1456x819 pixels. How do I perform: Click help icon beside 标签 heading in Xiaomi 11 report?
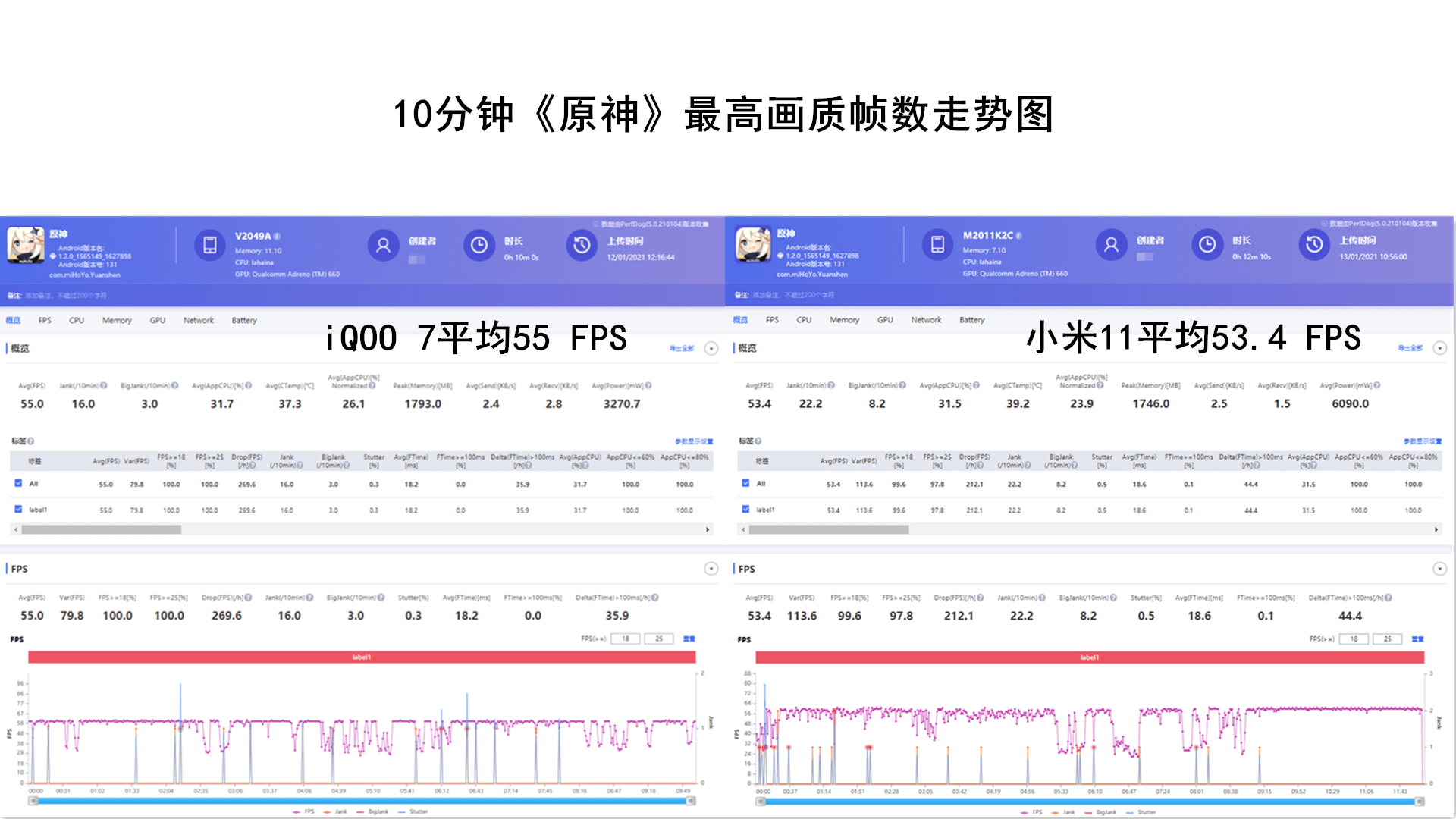tap(758, 441)
